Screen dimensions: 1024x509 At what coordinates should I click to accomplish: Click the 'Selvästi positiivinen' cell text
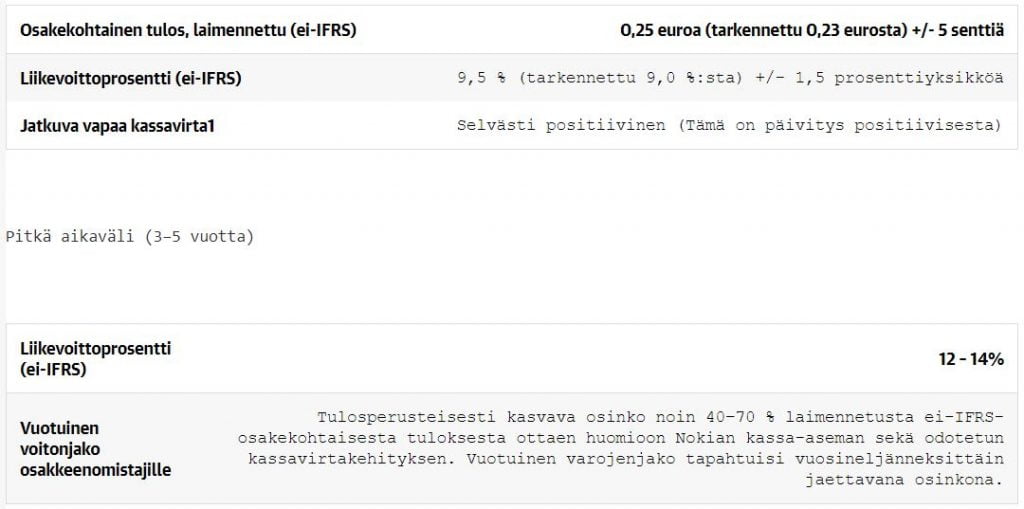pyautogui.click(x=561, y=125)
